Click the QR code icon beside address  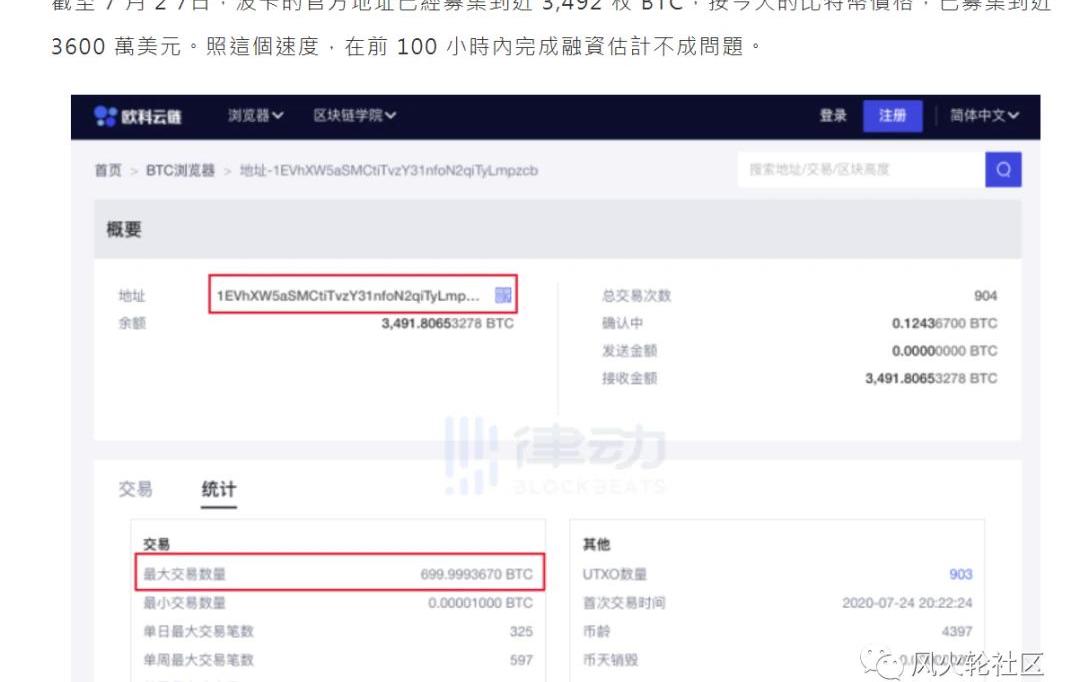[x=503, y=296]
